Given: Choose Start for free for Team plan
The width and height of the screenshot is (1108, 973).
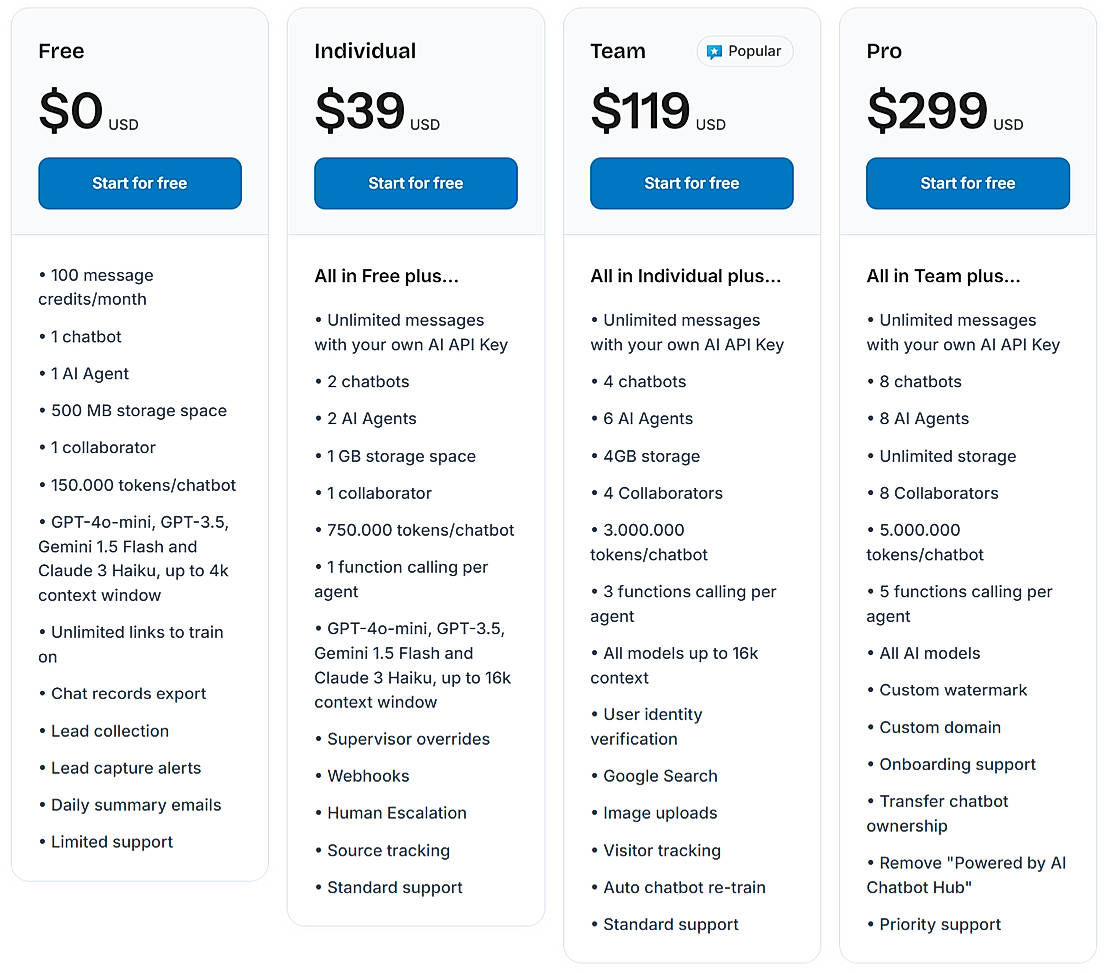Looking at the screenshot, I should 692,183.
